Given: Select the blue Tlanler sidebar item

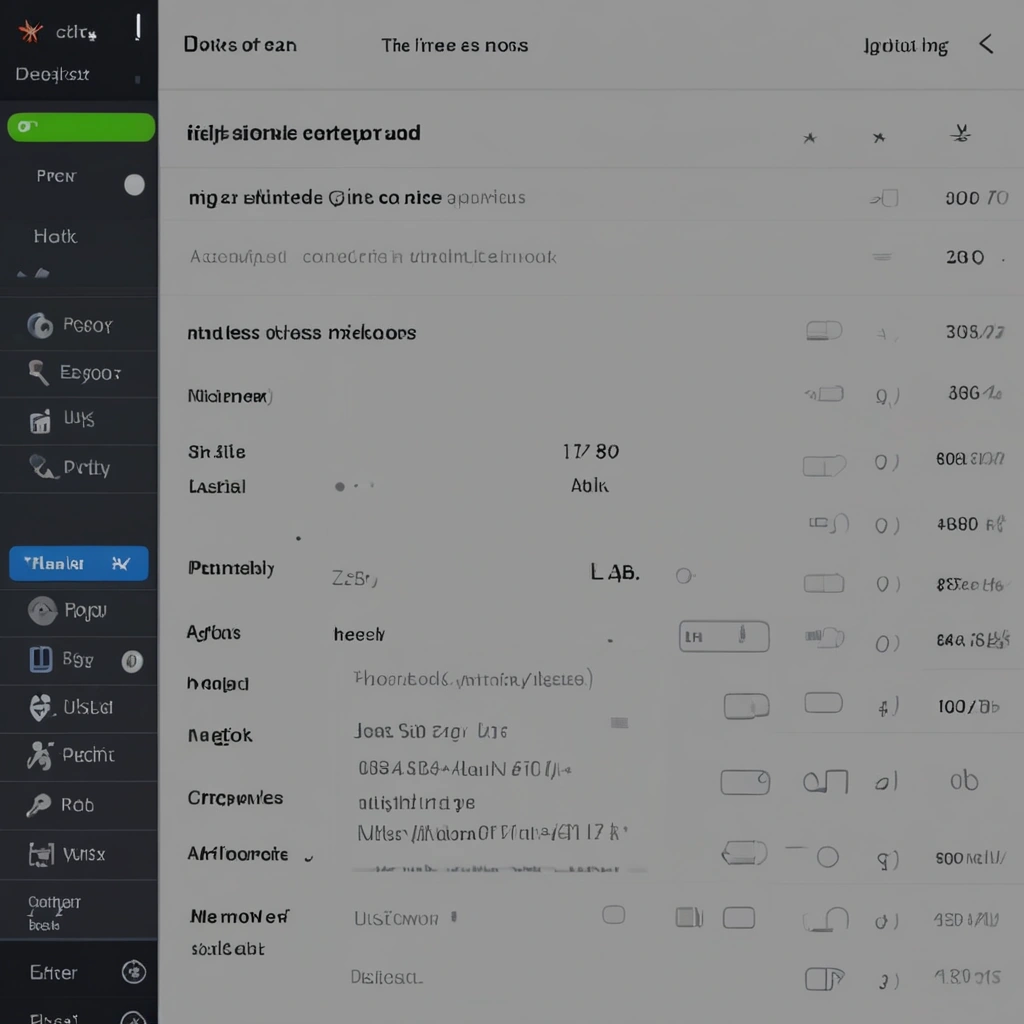Looking at the screenshot, I should (78, 563).
